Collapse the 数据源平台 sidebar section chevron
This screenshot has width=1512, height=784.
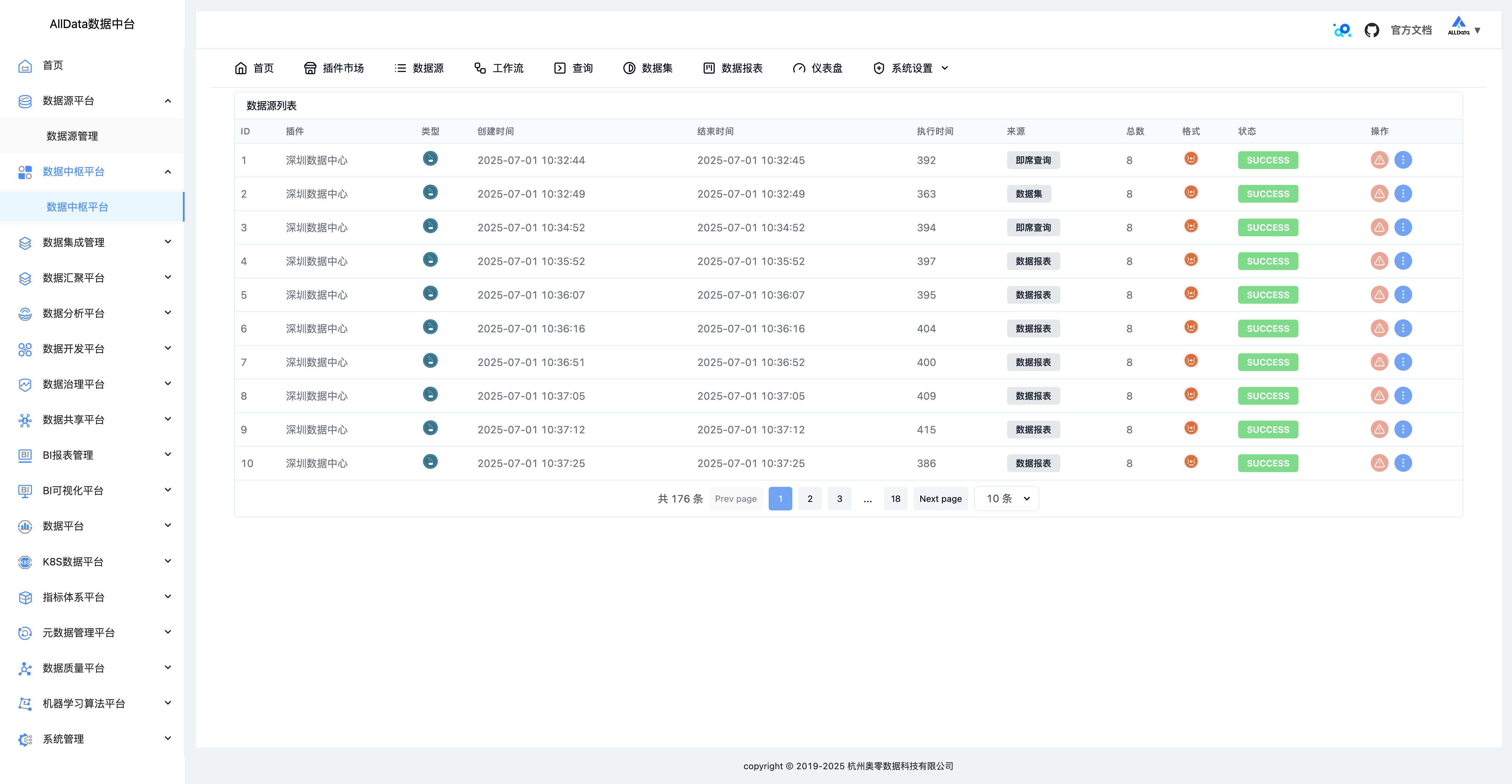[x=168, y=101]
